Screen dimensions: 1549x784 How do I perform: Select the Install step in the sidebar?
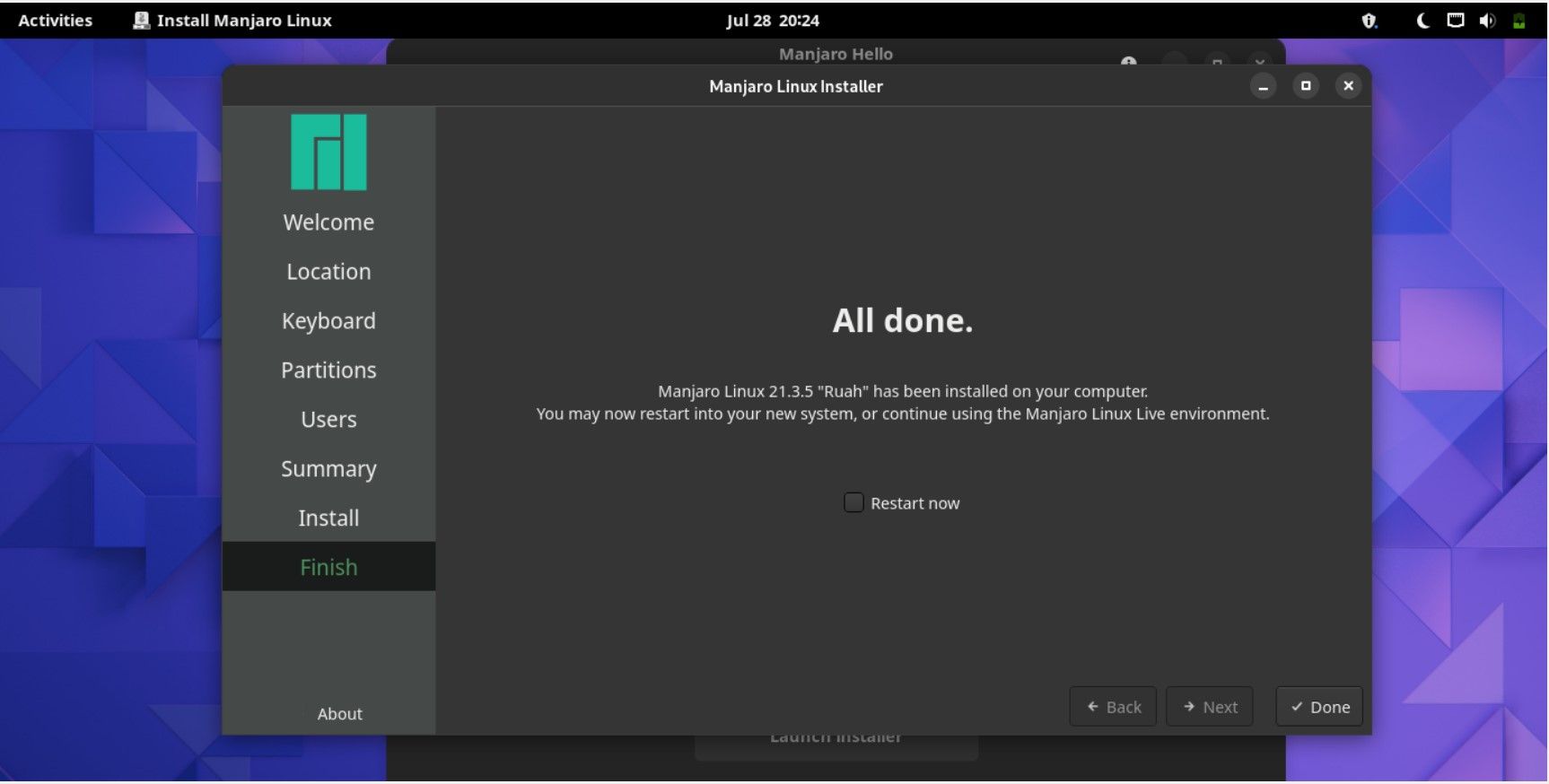[x=328, y=518]
